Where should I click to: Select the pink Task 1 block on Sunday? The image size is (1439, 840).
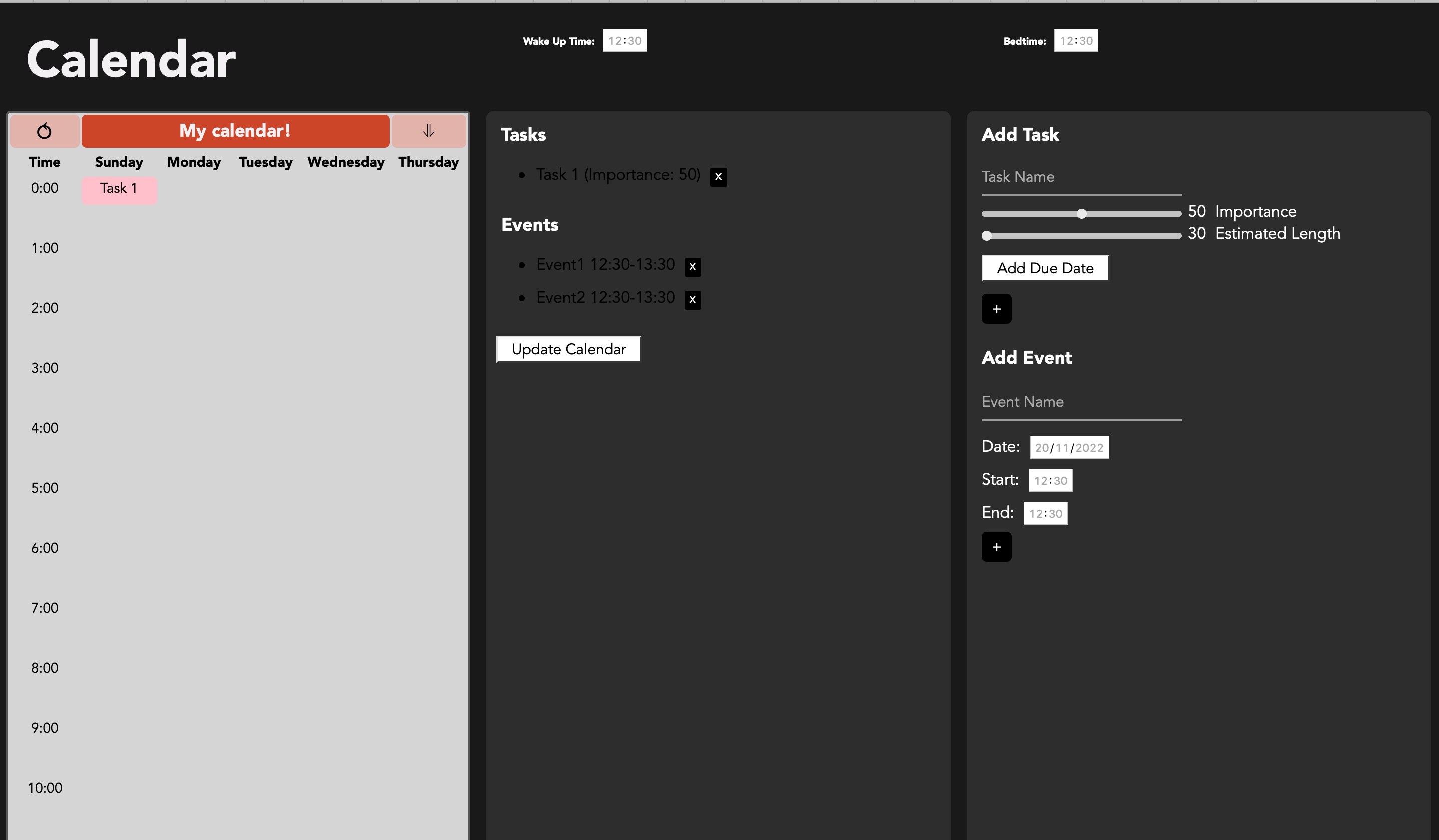[x=119, y=189]
